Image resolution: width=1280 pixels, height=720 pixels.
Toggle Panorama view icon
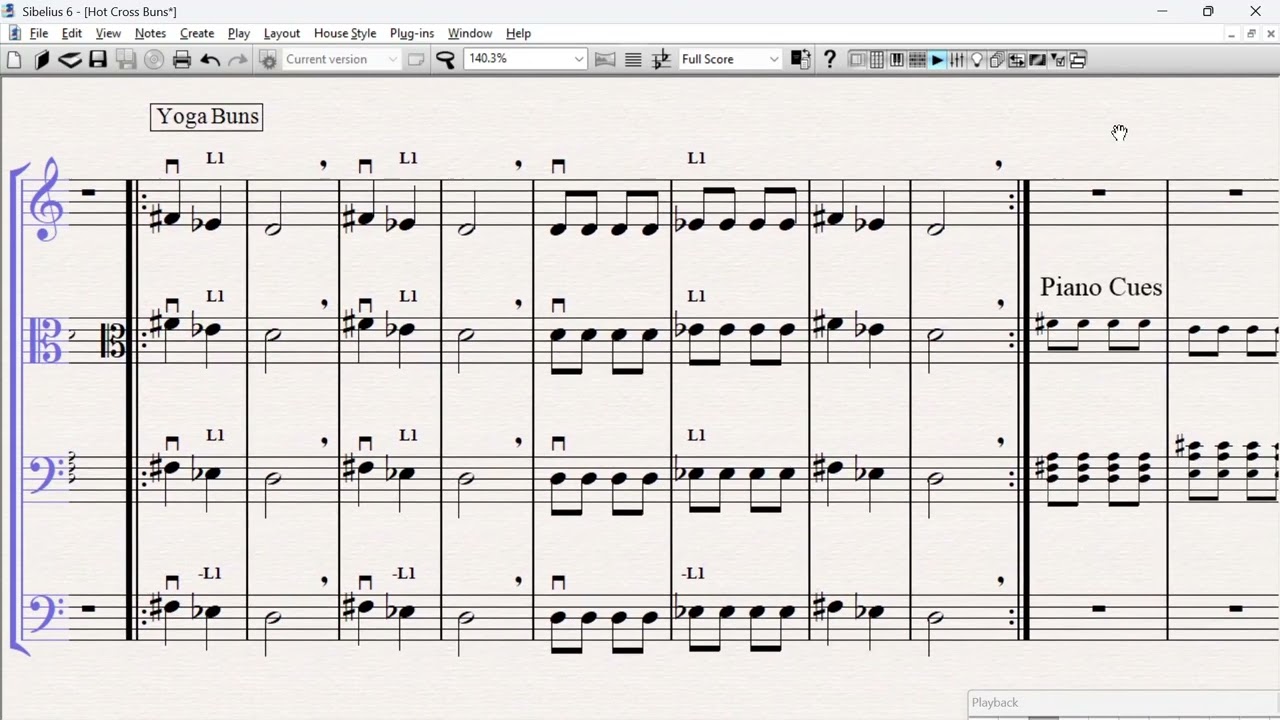(x=605, y=60)
